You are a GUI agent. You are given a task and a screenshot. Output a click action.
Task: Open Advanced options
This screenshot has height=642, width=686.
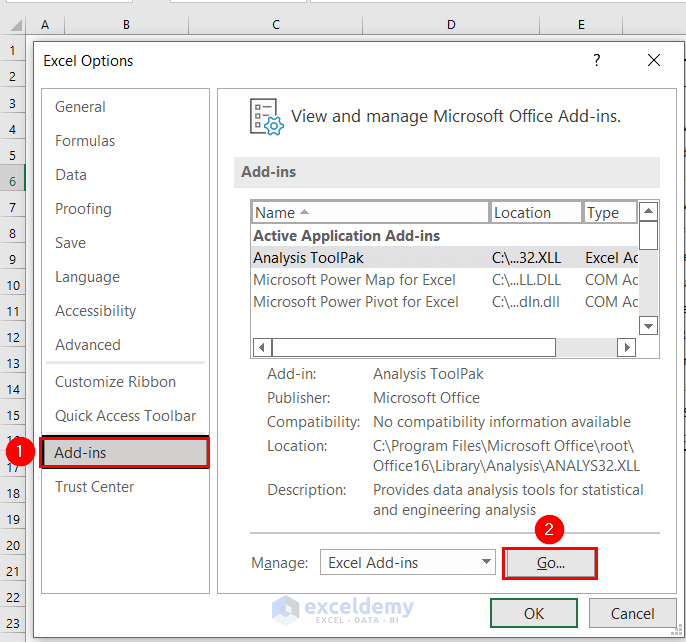88,345
